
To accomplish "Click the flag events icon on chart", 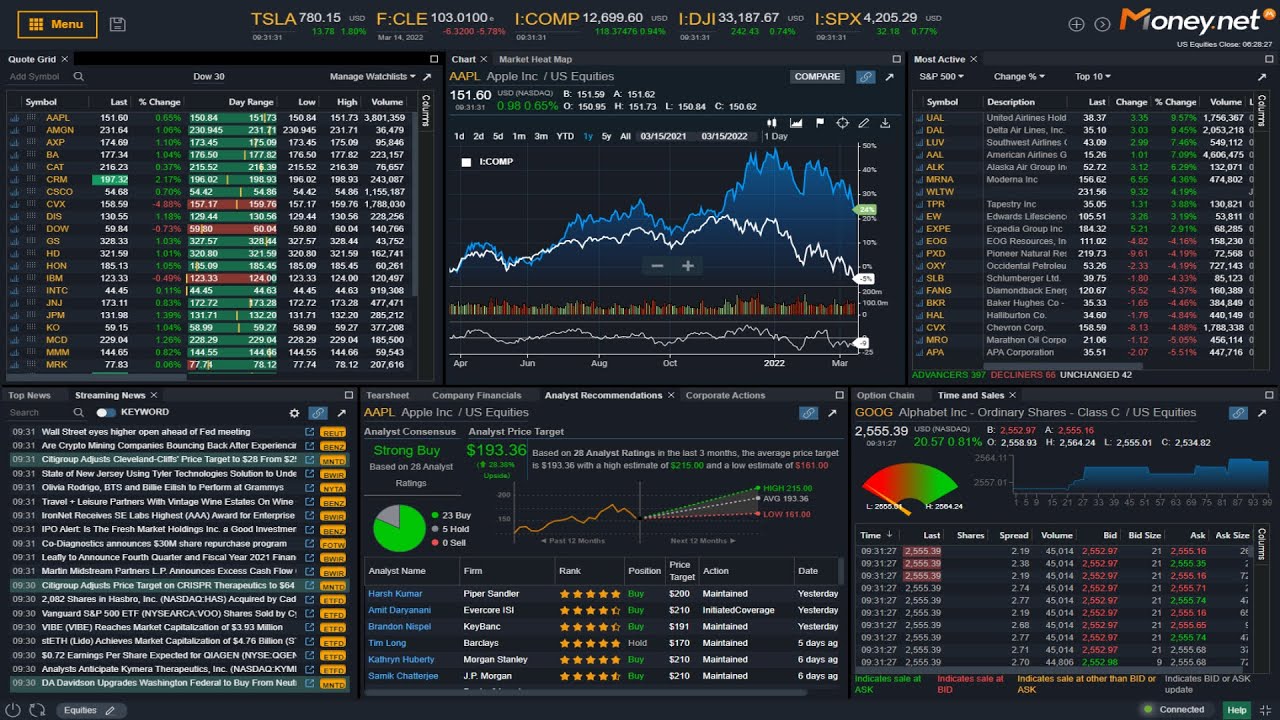I will coord(819,123).
